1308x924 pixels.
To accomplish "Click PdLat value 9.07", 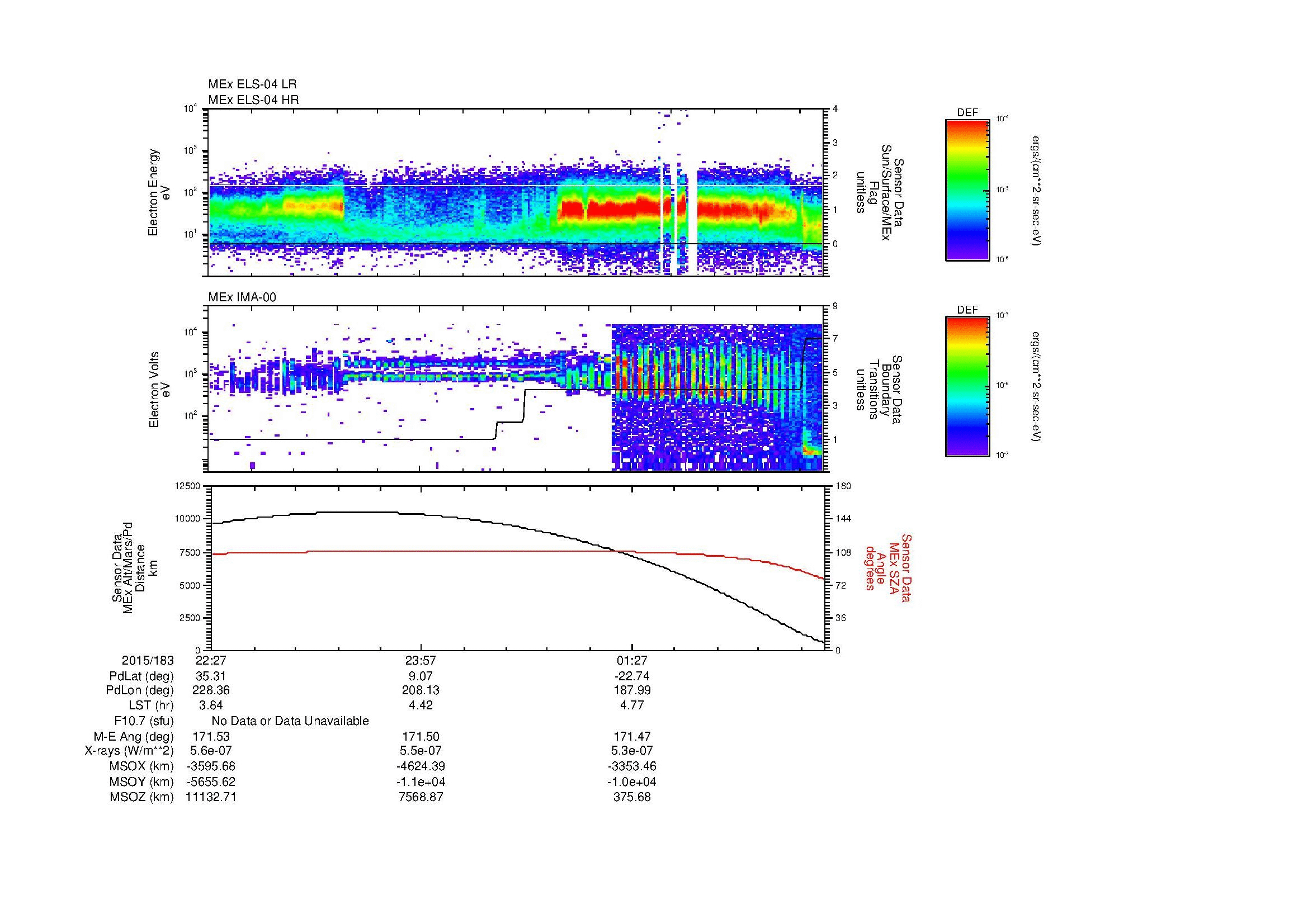I will (x=421, y=676).
